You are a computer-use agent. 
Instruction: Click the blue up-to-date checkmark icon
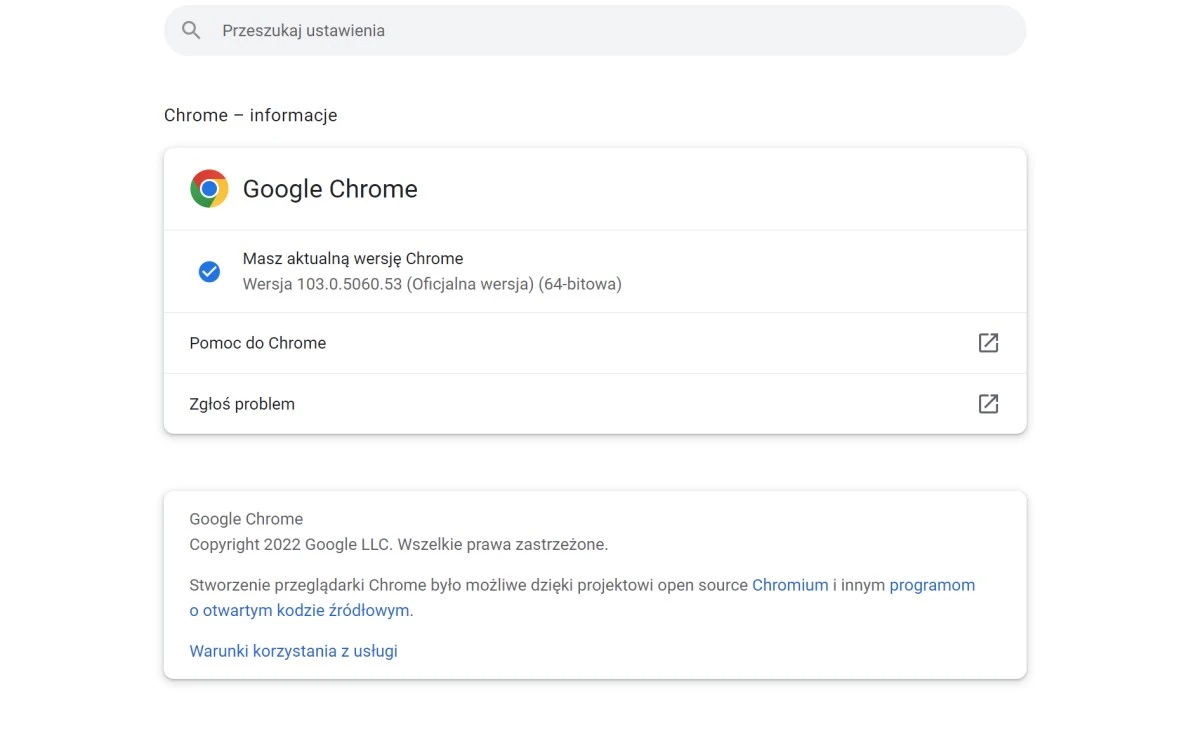coord(209,272)
